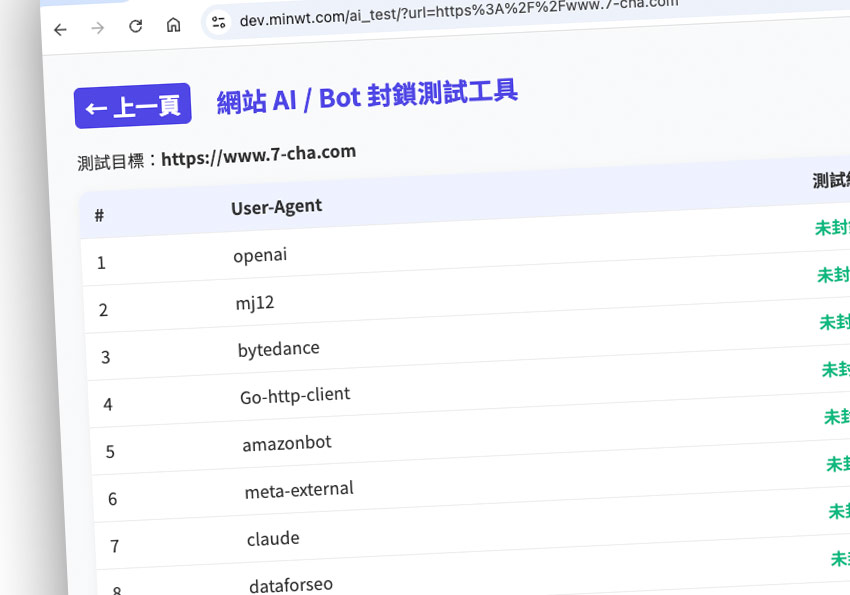The height and width of the screenshot is (595, 850).
Task: Select the bytedance user-agent row
Action: (278, 349)
